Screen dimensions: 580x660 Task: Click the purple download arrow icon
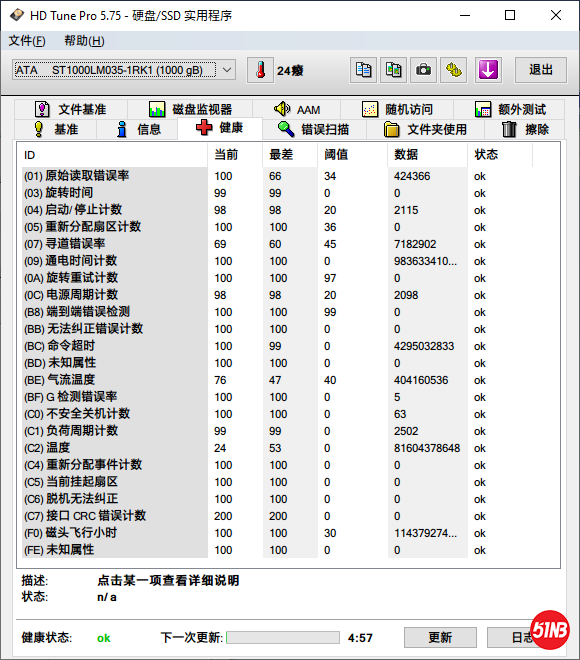488,70
